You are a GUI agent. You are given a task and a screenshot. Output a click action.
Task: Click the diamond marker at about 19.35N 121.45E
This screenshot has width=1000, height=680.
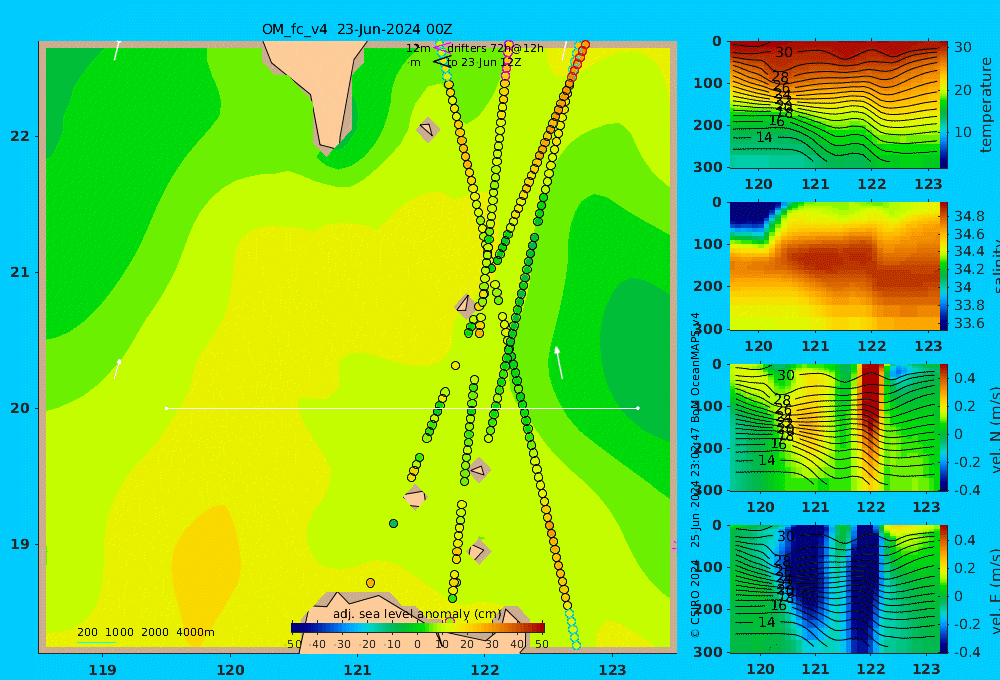pos(415,497)
